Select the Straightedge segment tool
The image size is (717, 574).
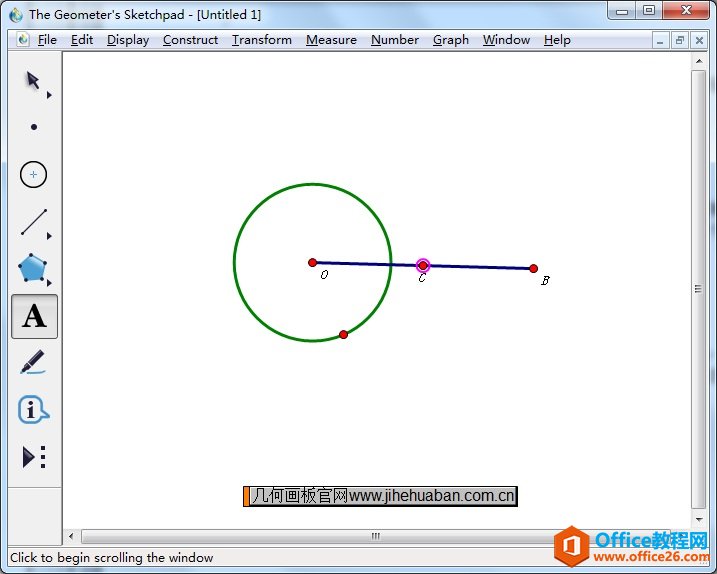pos(34,222)
